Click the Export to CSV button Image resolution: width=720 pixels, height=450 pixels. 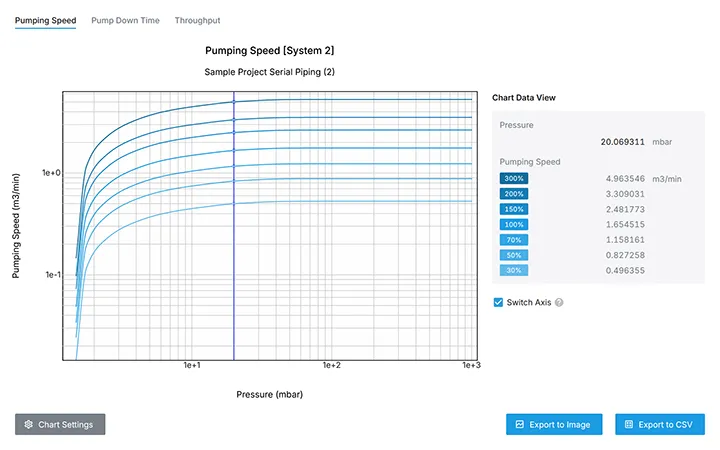pyautogui.click(x=660, y=424)
